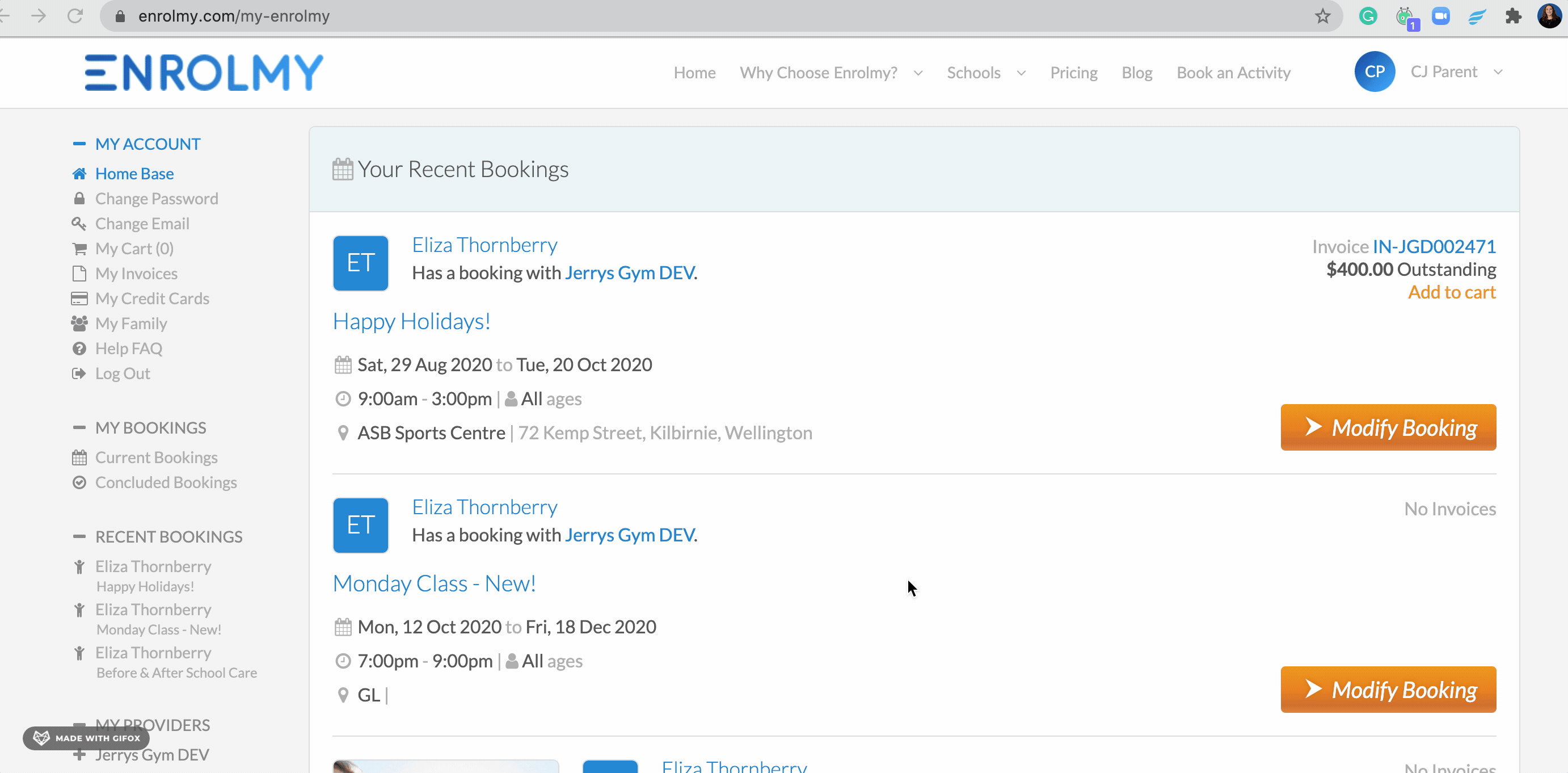This screenshot has height=773, width=1568.
Task: Click the Chrome profile avatar picture
Action: coord(1549,16)
